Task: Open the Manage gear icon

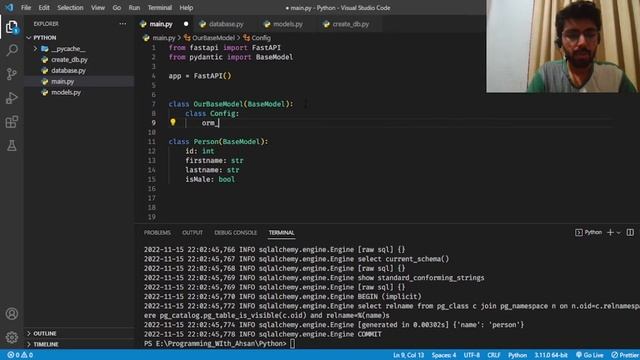Action: 12,337
